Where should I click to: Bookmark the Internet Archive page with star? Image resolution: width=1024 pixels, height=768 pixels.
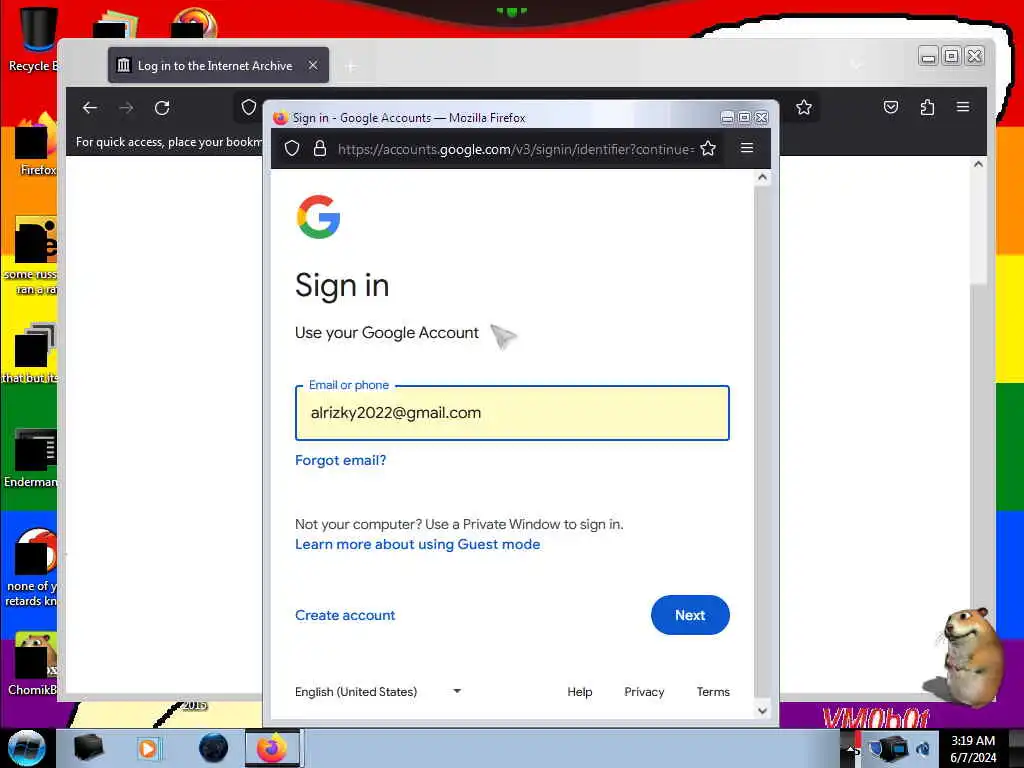[x=804, y=108]
